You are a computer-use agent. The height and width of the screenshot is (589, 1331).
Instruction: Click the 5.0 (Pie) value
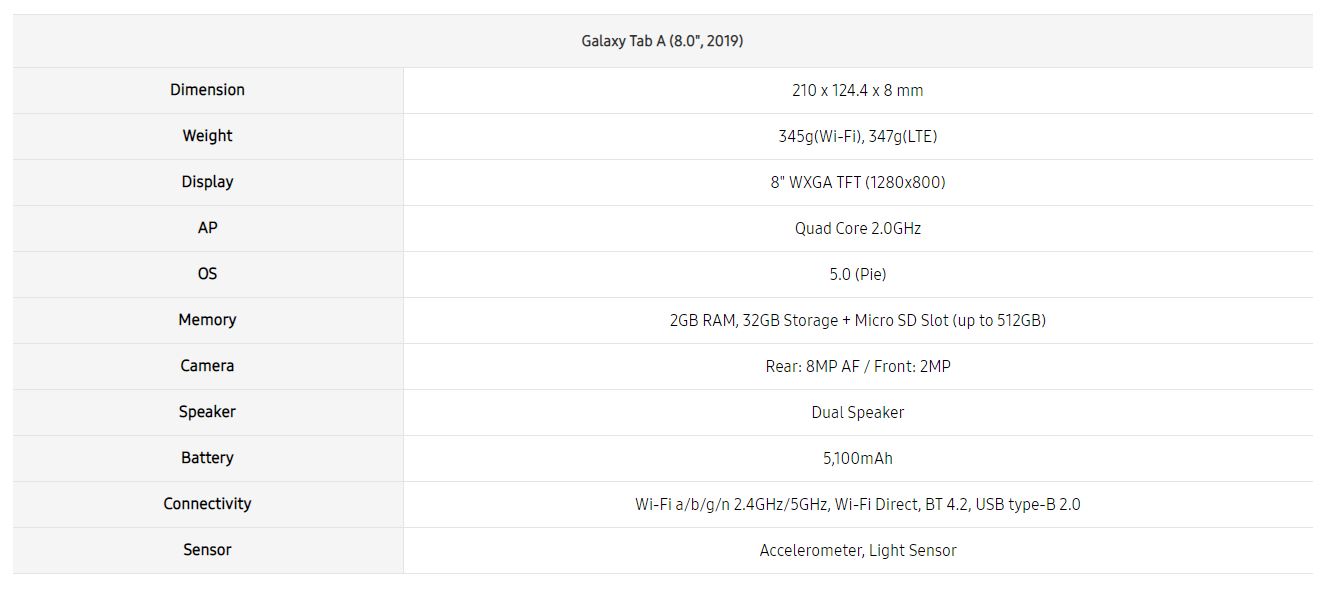coord(857,274)
